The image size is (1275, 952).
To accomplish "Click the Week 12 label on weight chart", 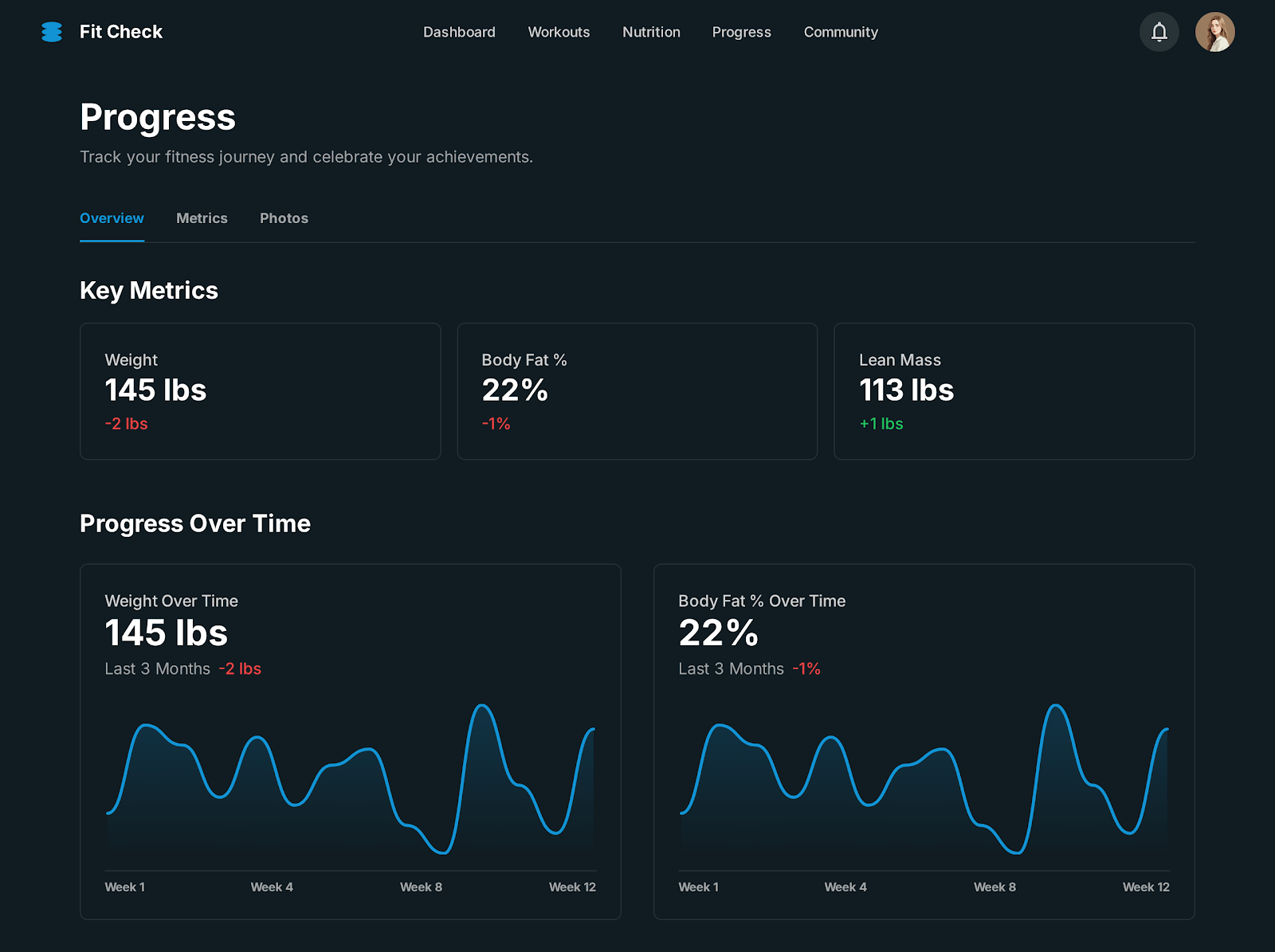I will pos(572,887).
